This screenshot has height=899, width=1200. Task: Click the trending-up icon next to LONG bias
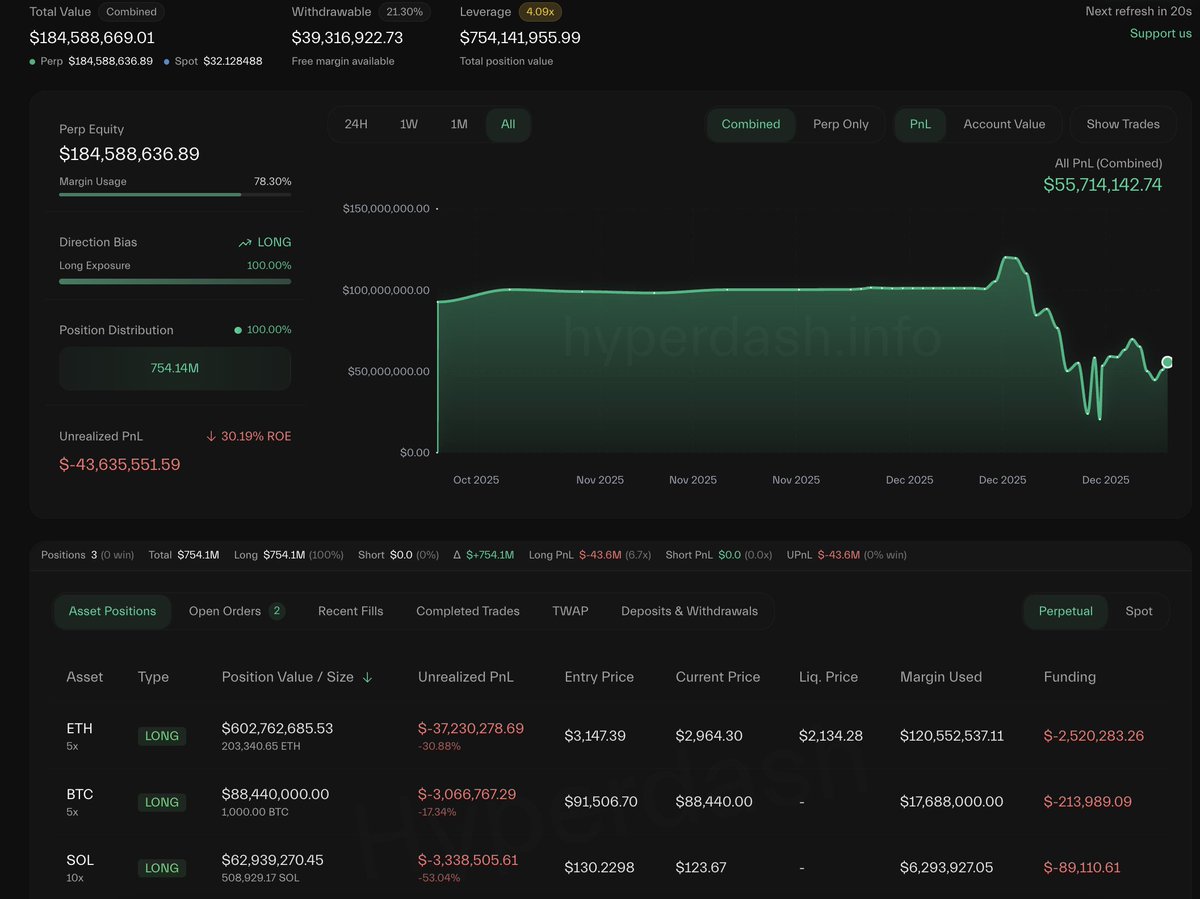coord(245,242)
